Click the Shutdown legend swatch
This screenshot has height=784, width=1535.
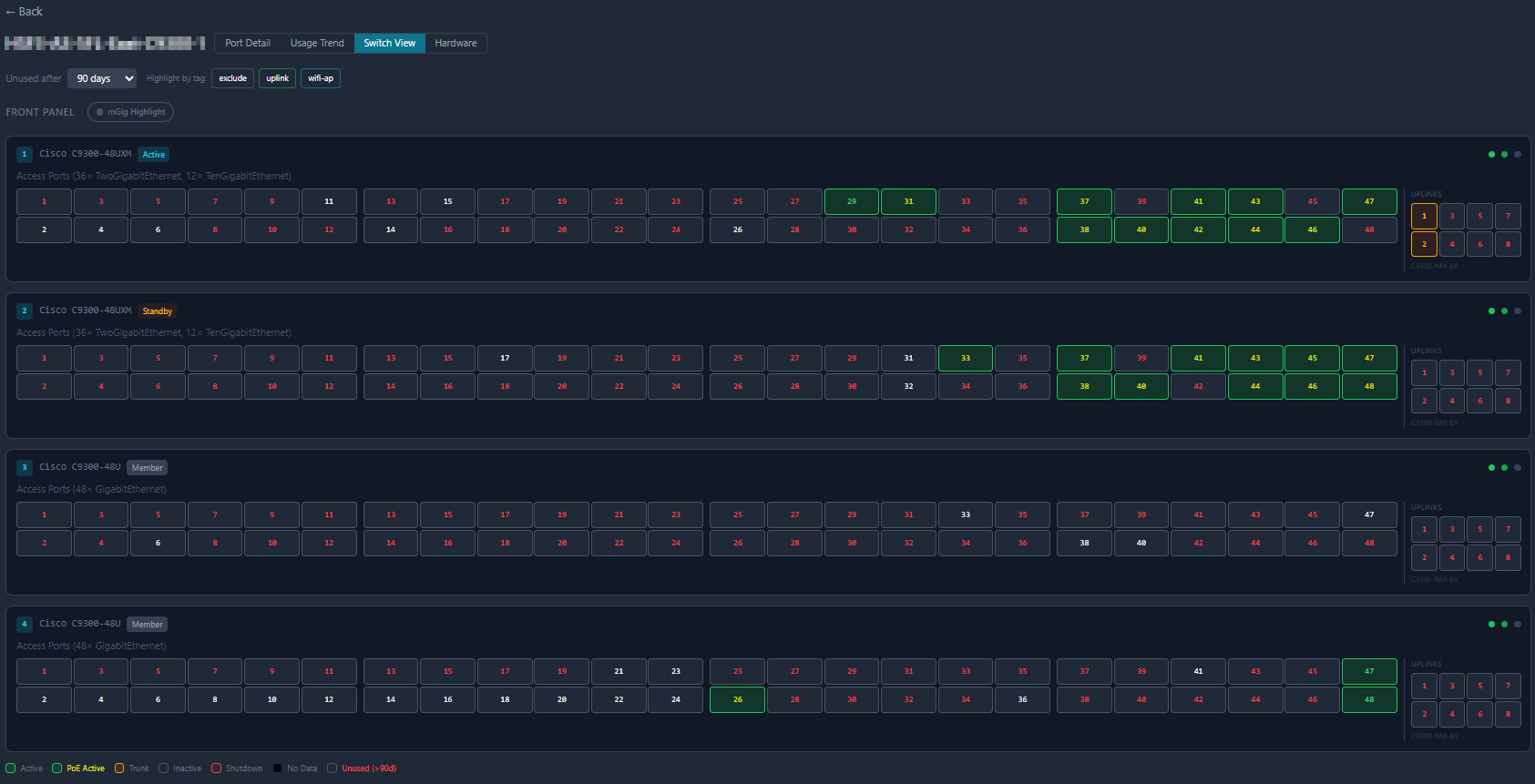pyautogui.click(x=216, y=769)
